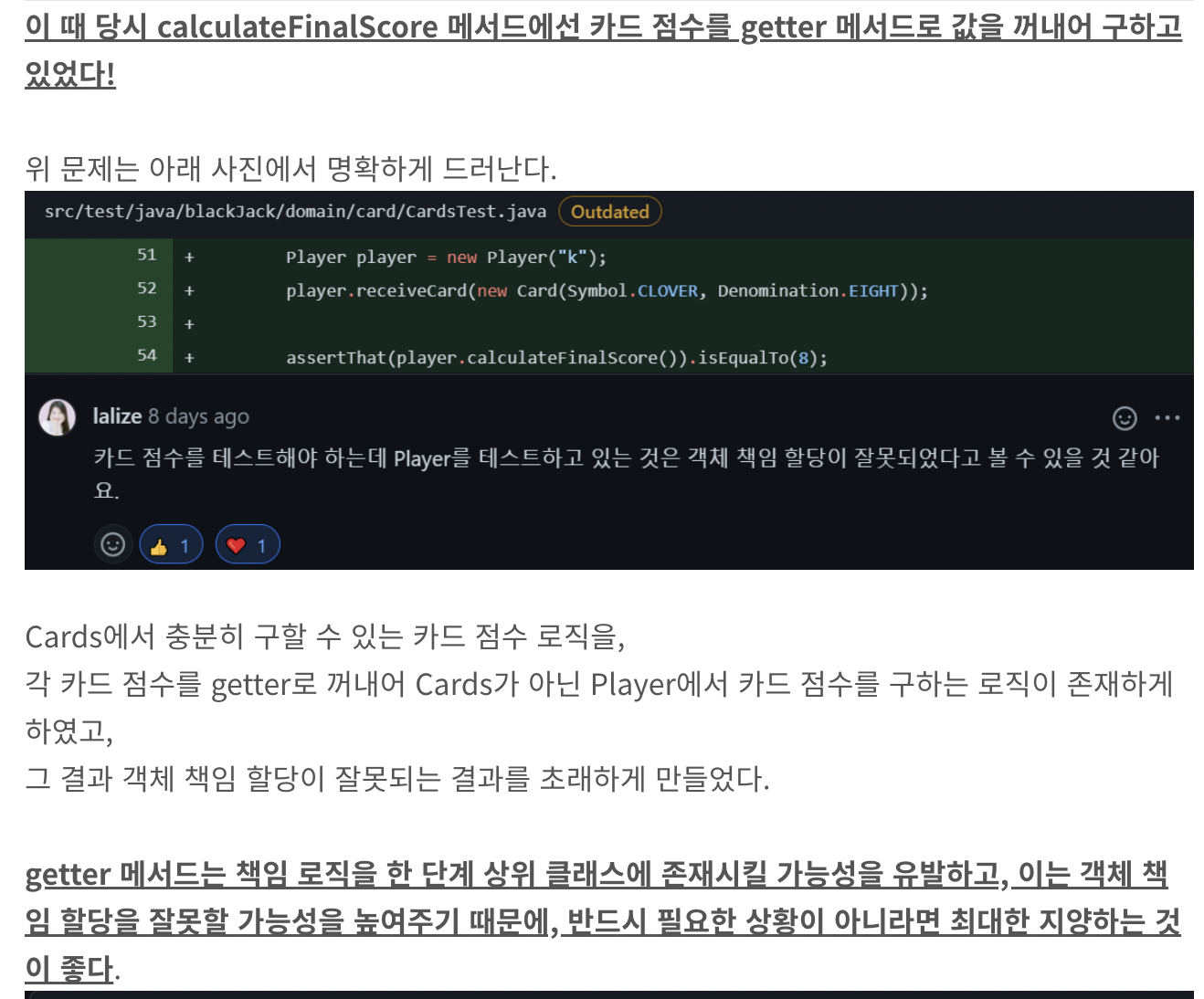The height and width of the screenshot is (999, 1204).
Task: Click the '8 days ago' timestamp
Action: tap(199, 416)
